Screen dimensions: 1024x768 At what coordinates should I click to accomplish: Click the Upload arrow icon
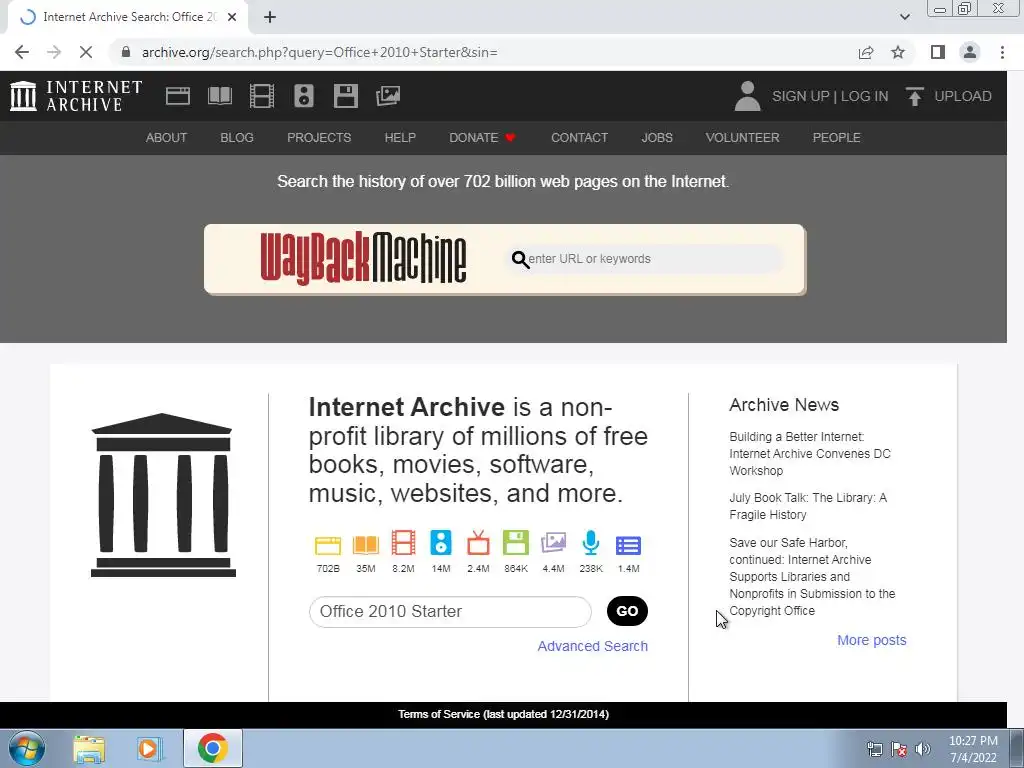coord(914,96)
